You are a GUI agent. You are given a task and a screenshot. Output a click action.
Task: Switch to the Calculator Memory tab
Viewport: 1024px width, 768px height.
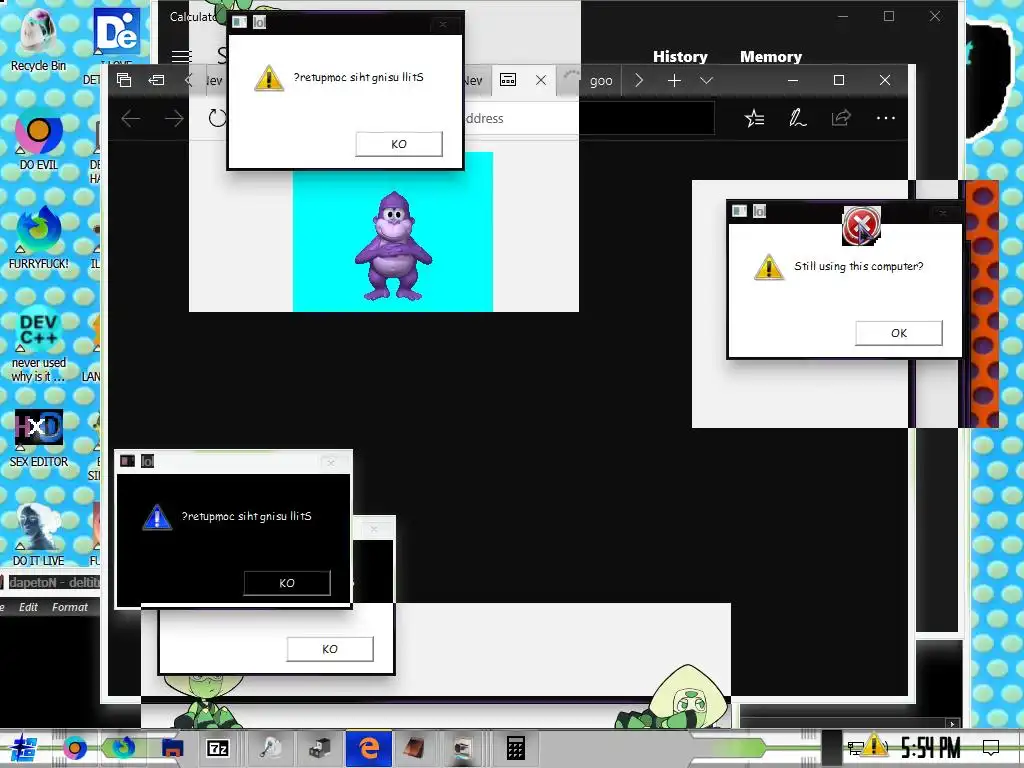point(771,57)
